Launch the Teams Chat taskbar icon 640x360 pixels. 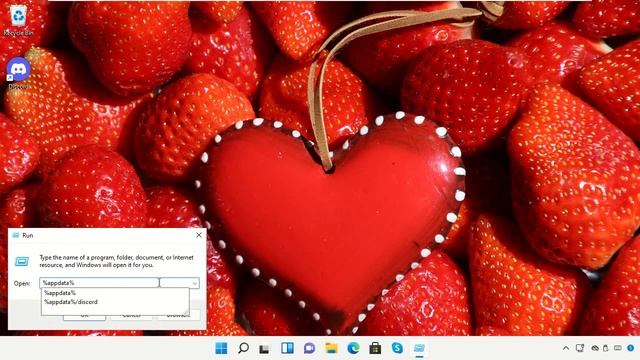click(309, 348)
